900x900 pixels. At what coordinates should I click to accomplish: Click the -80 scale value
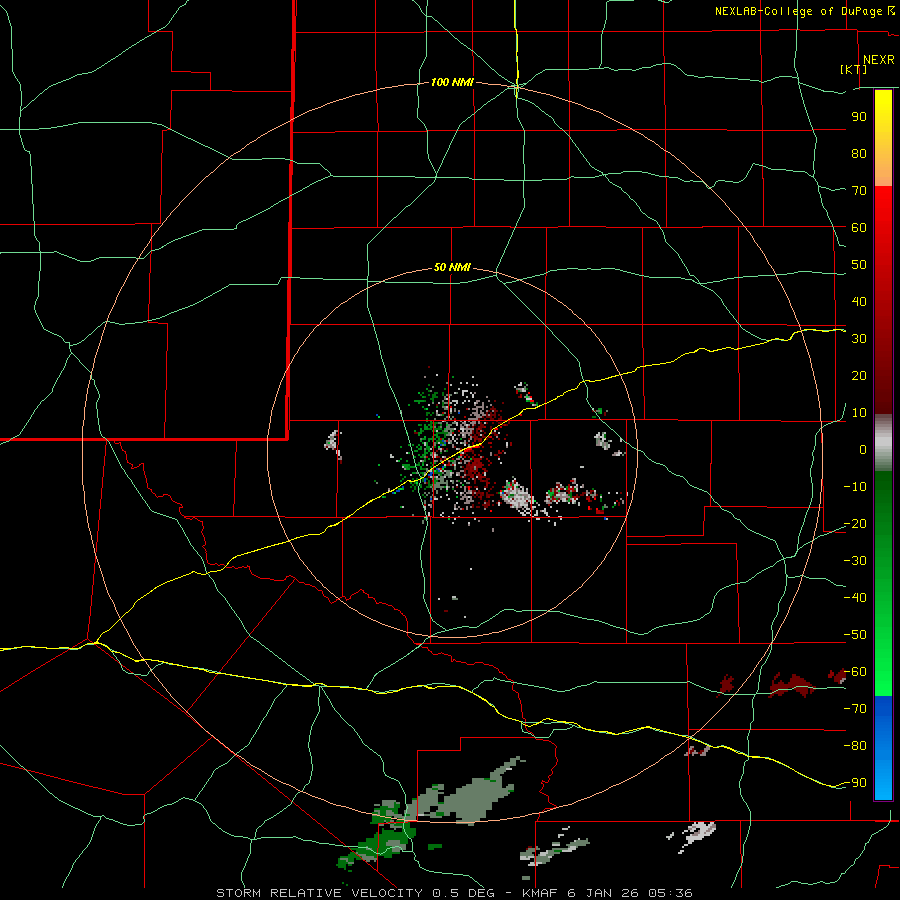(x=855, y=746)
